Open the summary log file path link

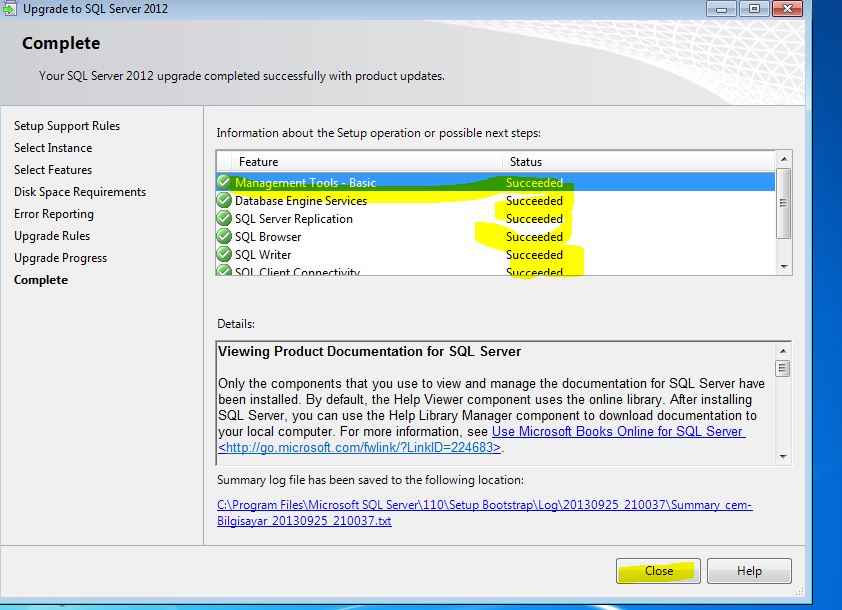484,513
